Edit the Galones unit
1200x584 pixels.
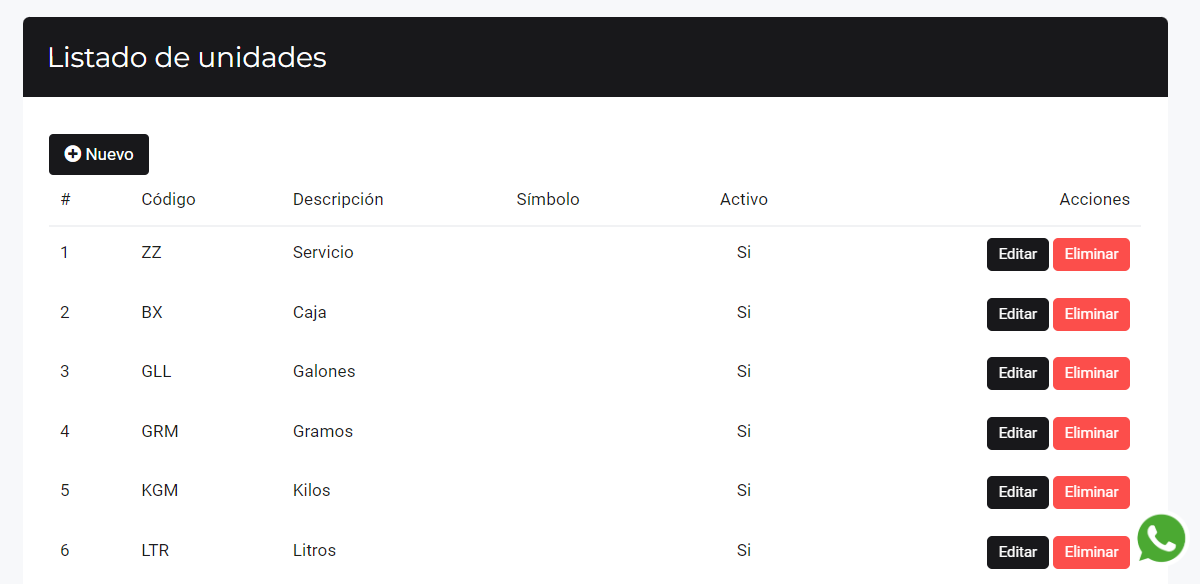(x=1017, y=373)
